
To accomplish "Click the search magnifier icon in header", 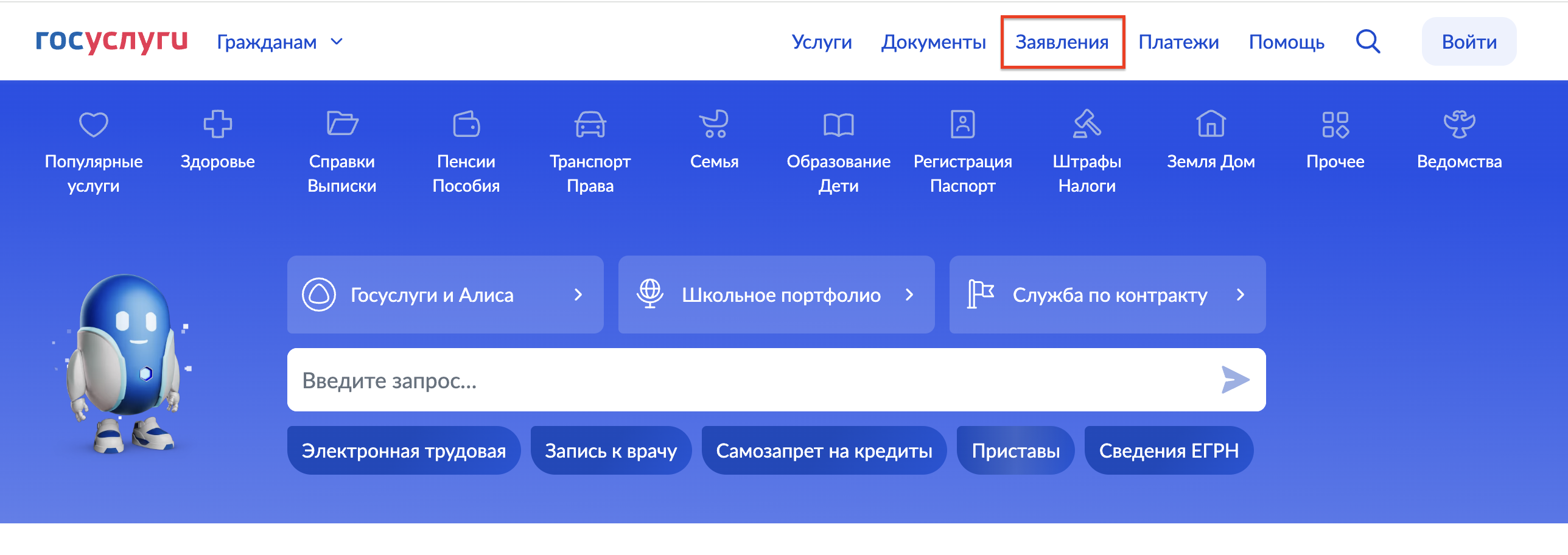I will (1368, 42).
